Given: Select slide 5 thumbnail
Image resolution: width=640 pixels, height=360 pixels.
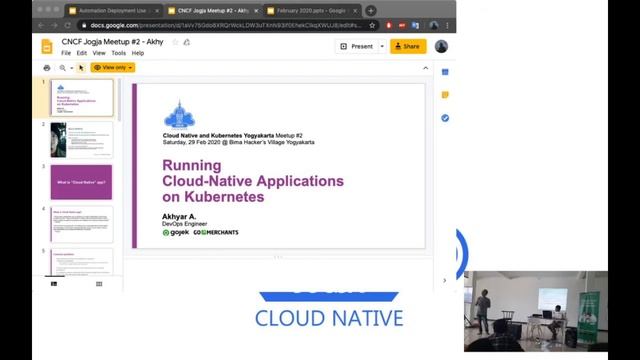Looking at the screenshot, I should point(82,262).
